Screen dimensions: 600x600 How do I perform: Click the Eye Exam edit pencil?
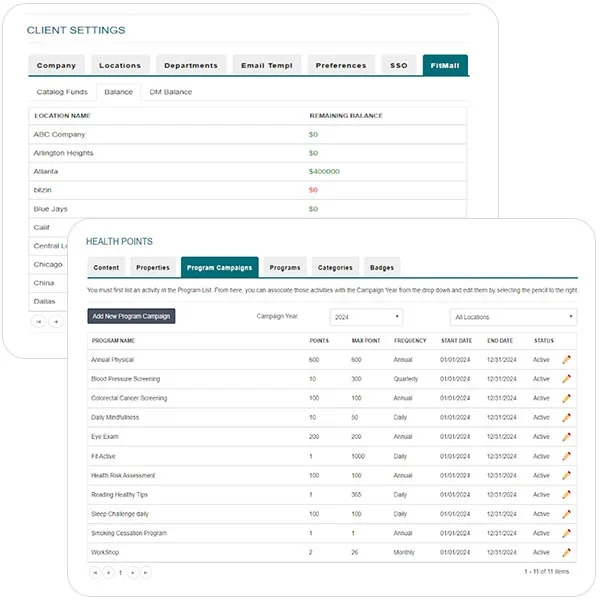[x=566, y=437]
